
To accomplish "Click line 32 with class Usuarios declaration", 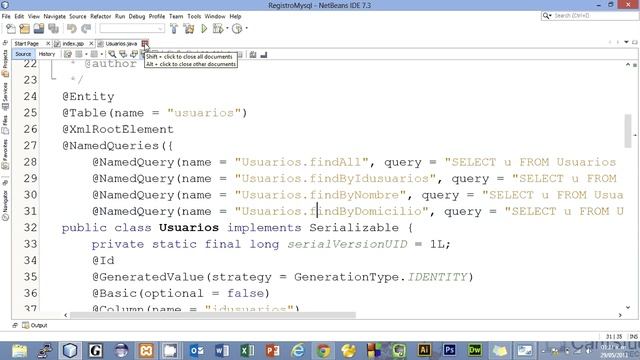I will point(238,228).
